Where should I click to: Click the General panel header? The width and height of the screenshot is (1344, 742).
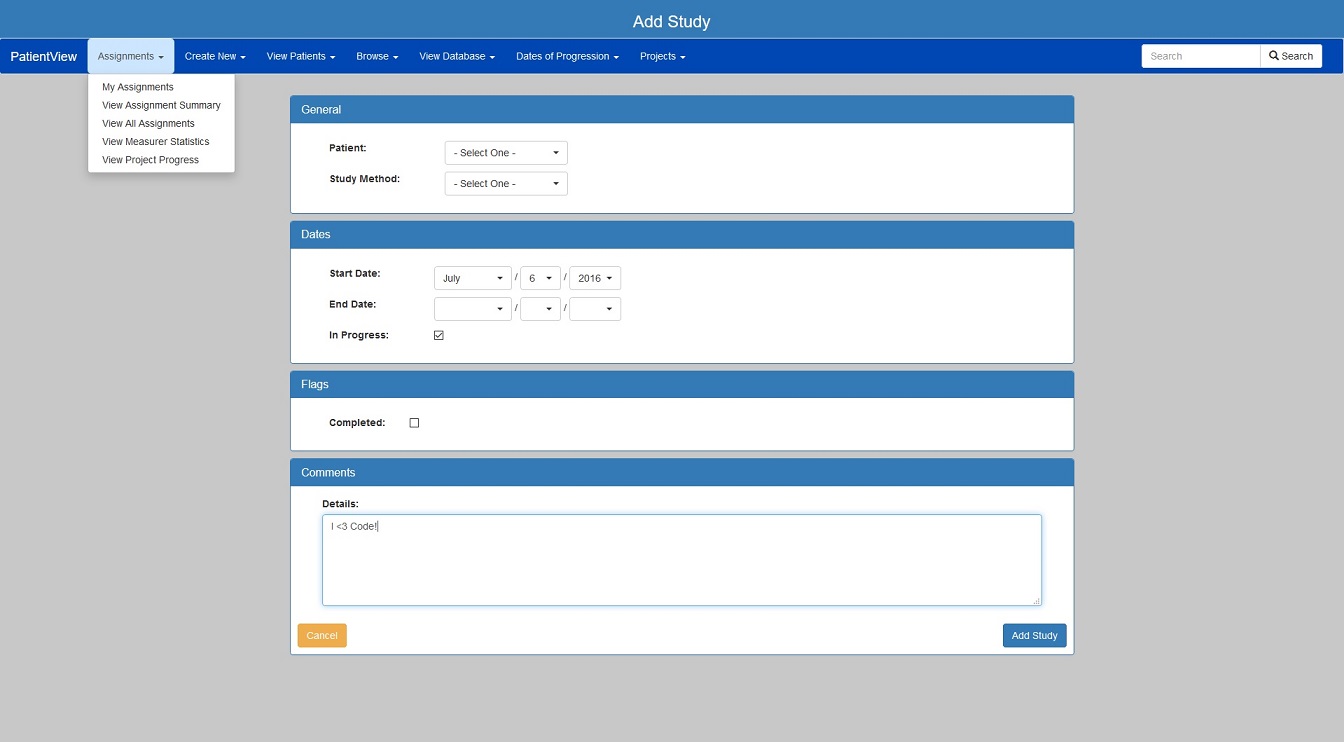click(682, 110)
